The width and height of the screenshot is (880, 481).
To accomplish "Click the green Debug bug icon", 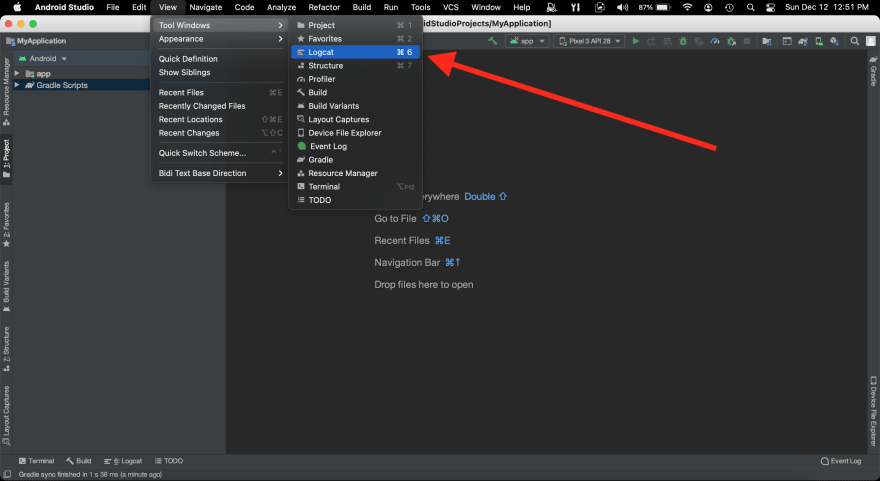I will tap(683, 41).
